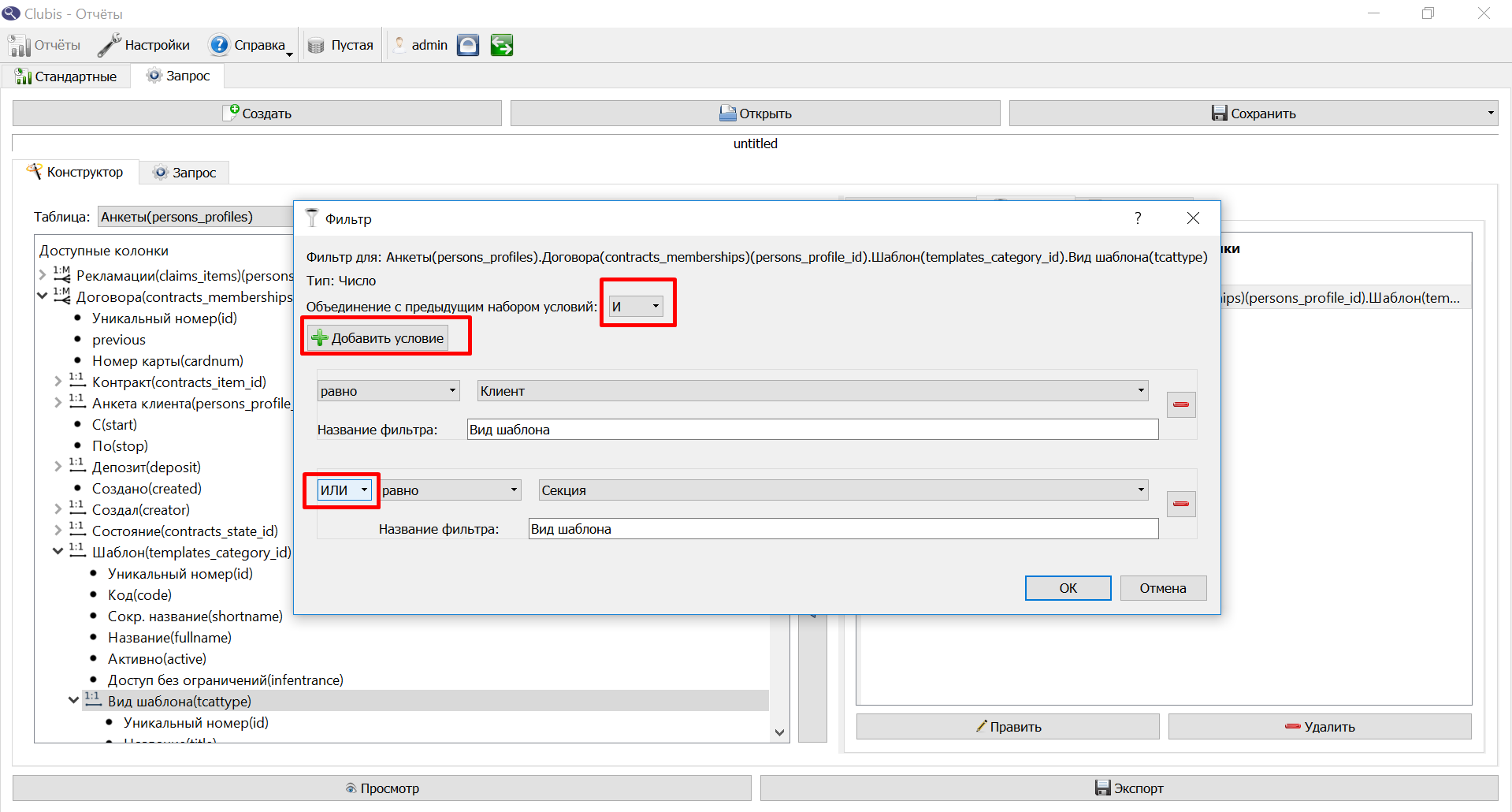Open the Клиент value dropdown
Viewport: 1512px width, 812px height.
[x=812, y=391]
